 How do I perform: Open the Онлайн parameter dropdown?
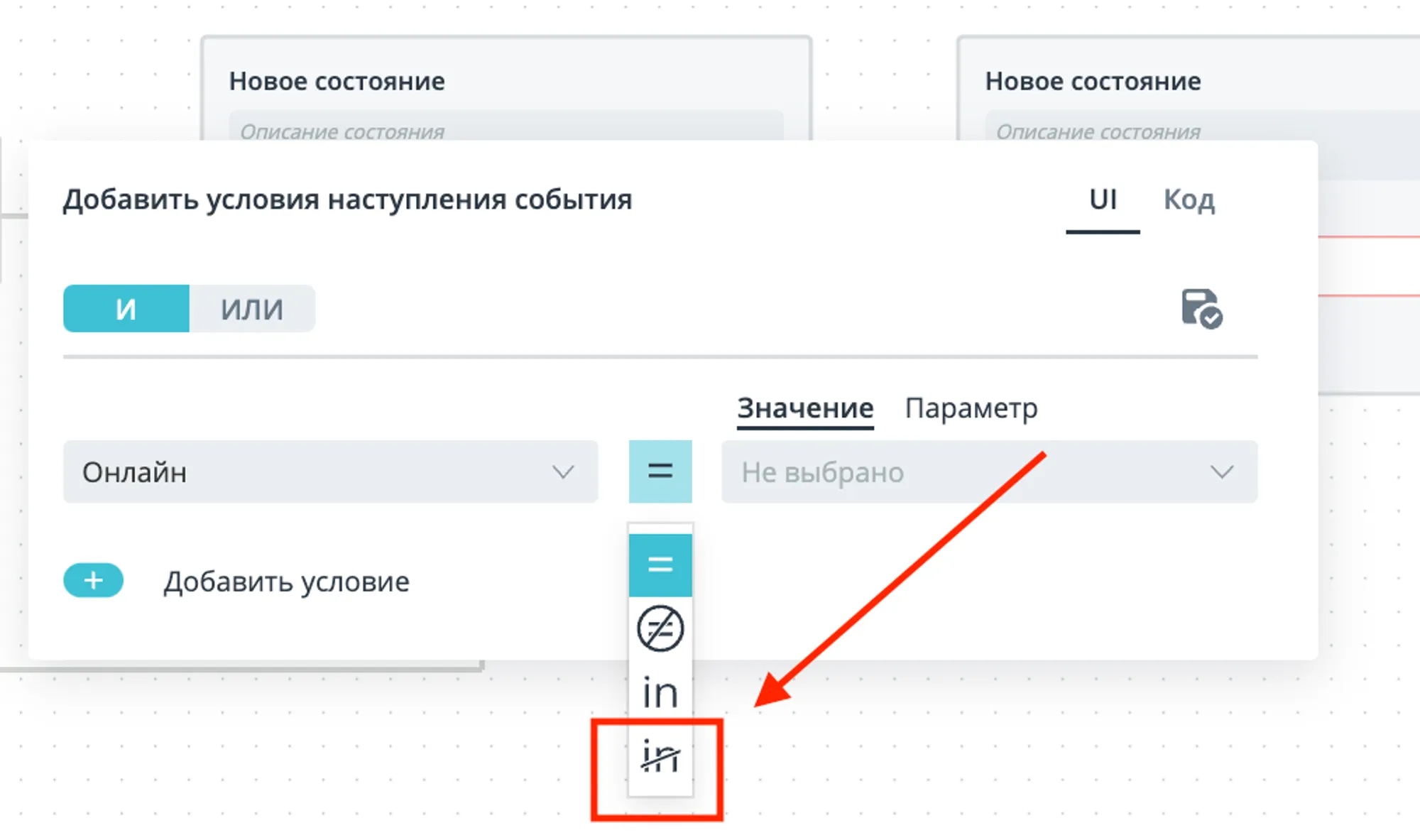[x=330, y=471]
